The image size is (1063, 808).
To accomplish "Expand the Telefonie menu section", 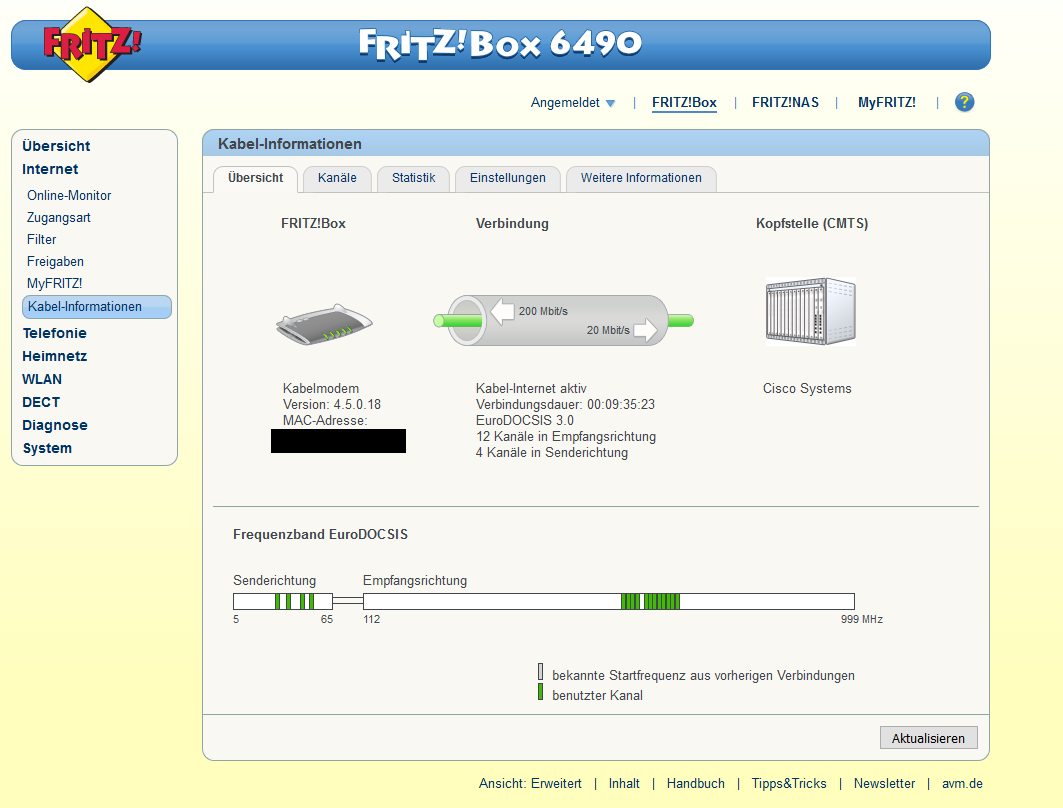I will [x=54, y=333].
